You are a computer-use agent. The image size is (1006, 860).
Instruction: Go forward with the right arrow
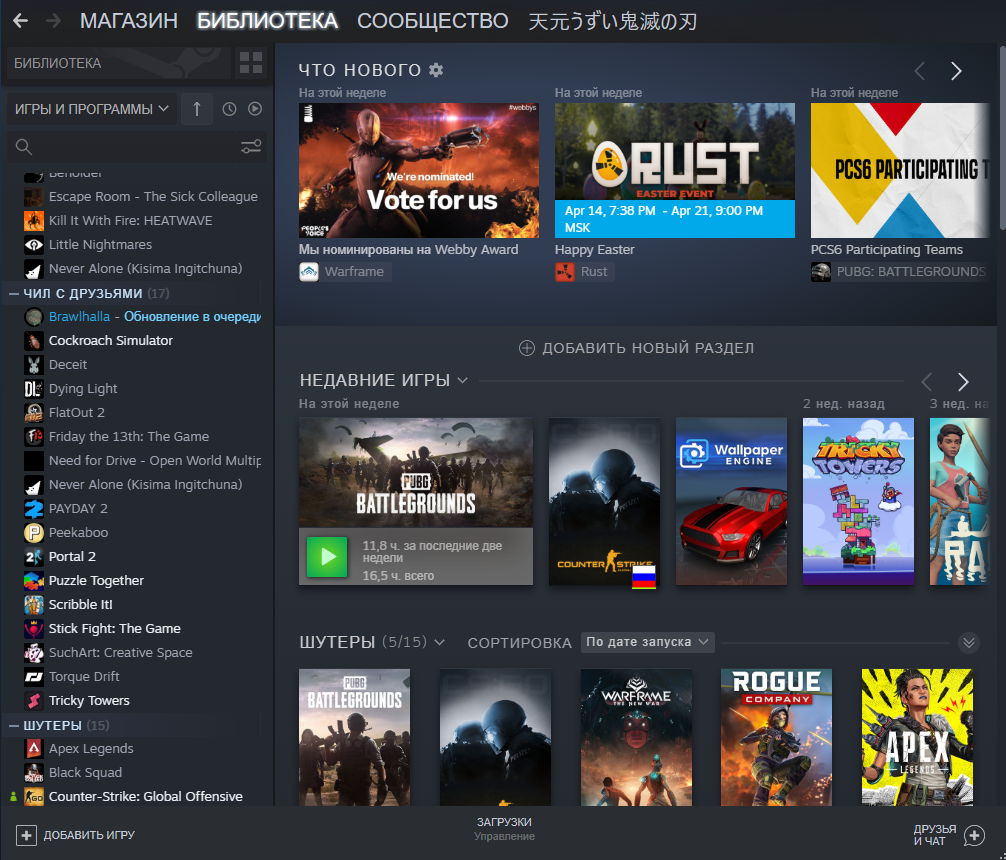[x=54, y=21]
